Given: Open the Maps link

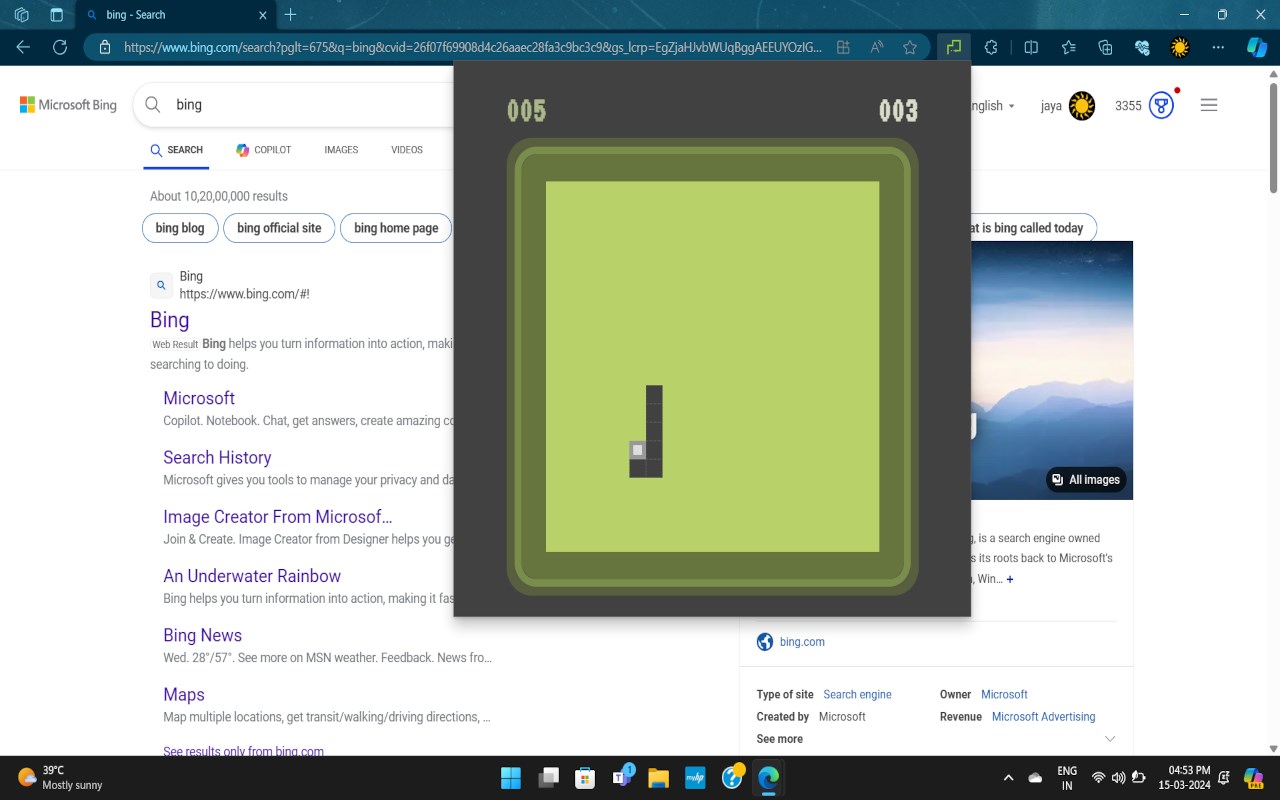Looking at the screenshot, I should 184,694.
